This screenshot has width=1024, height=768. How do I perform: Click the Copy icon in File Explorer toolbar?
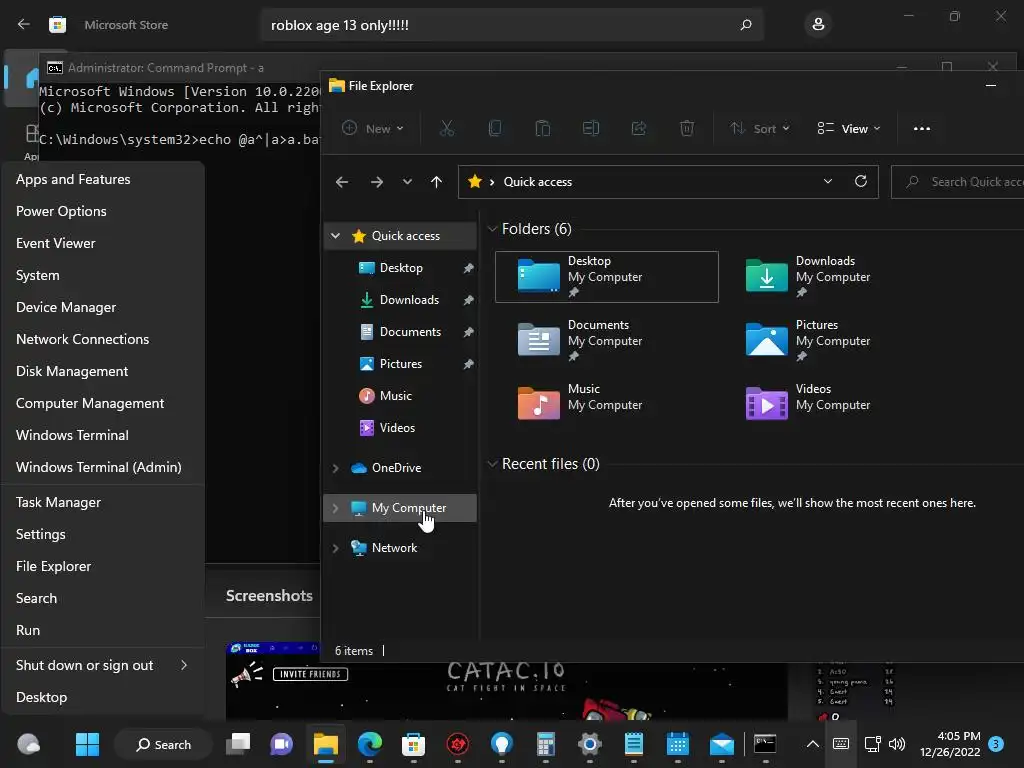[x=495, y=129]
